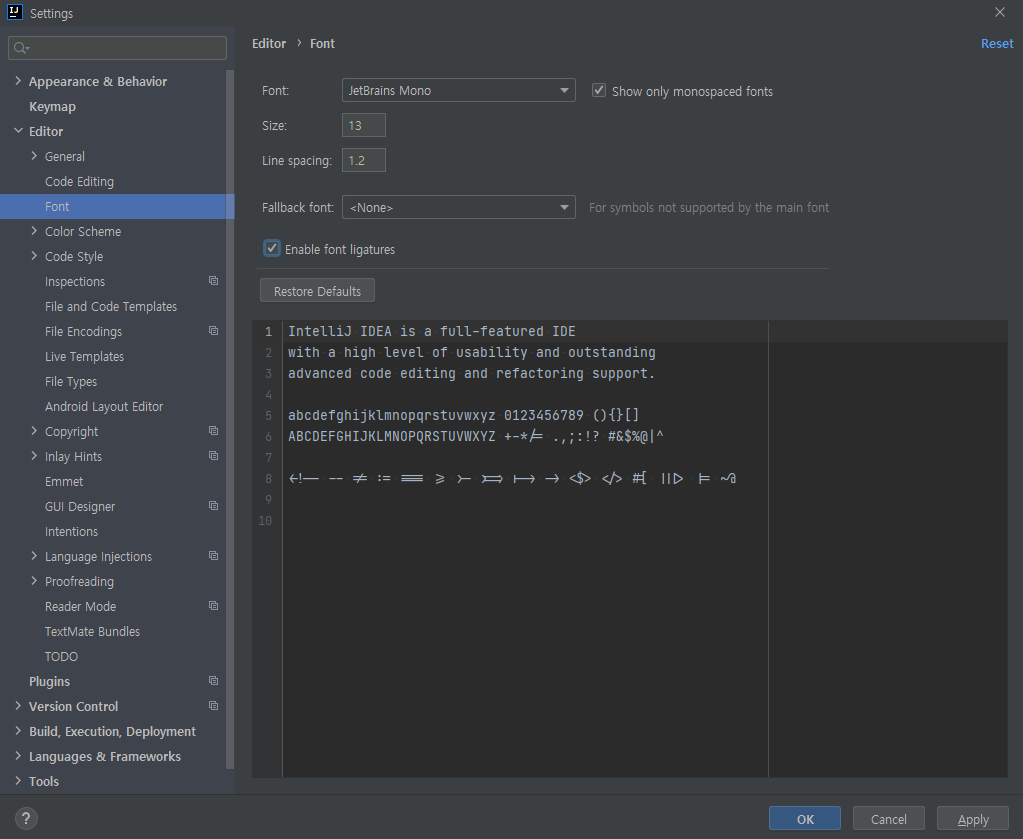Viewport: 1023px width, 839px height.
Task: Click the project-level icon beside Inlay Hints
Action: coord(213,455)
